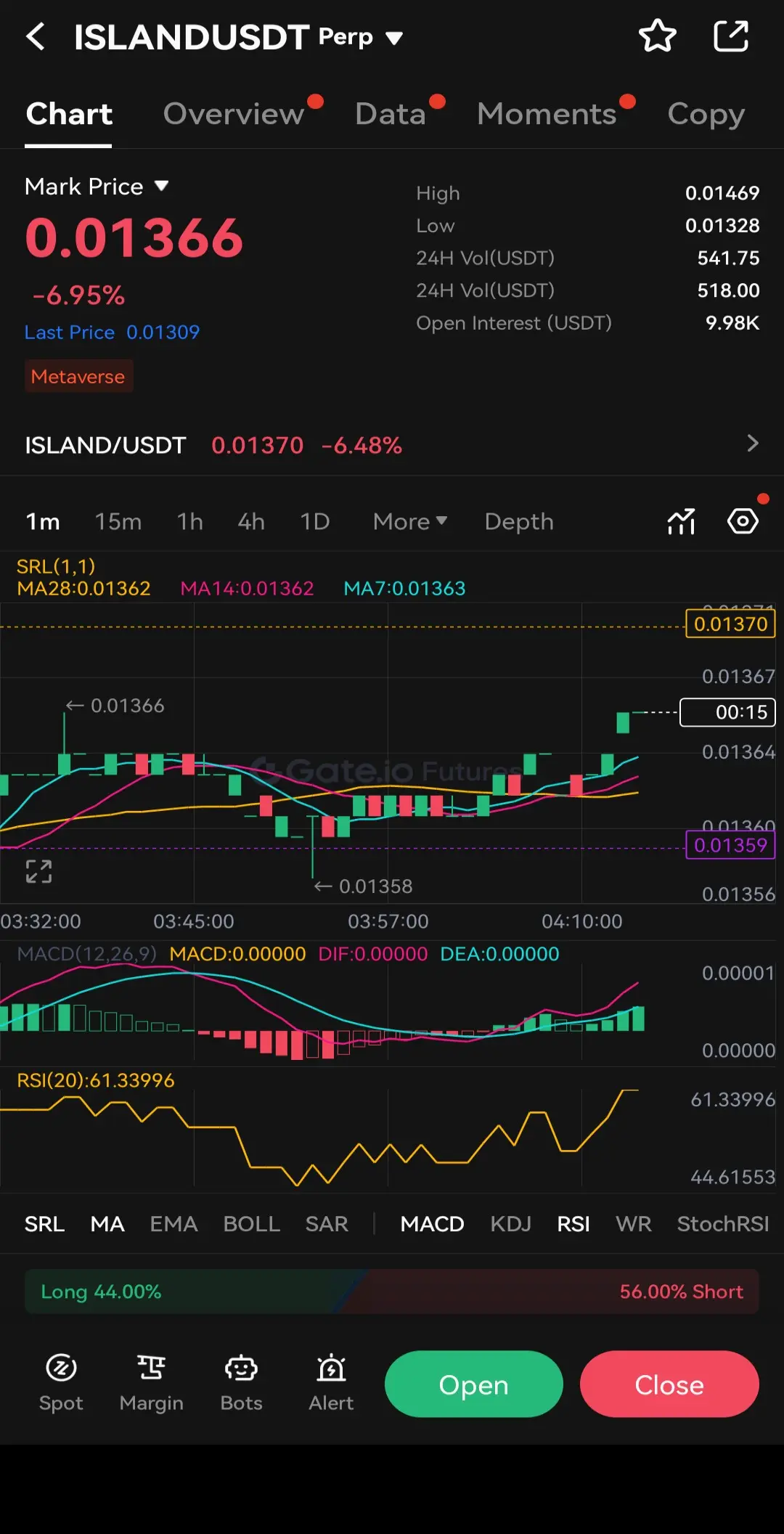Select the 4h timeframe
The height and width of the screenshot is (1534, 784).
(x=251, y=521)
